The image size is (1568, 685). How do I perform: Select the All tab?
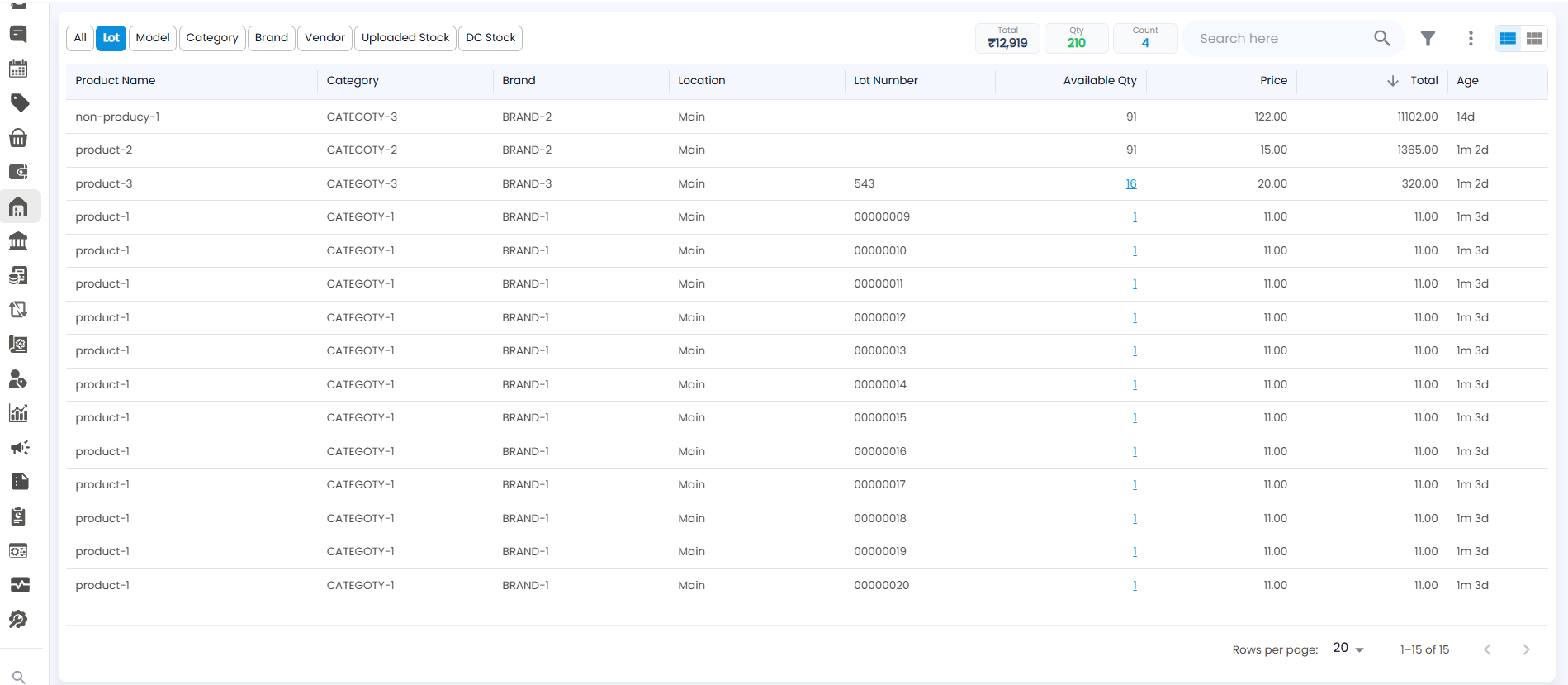[80, 38]
